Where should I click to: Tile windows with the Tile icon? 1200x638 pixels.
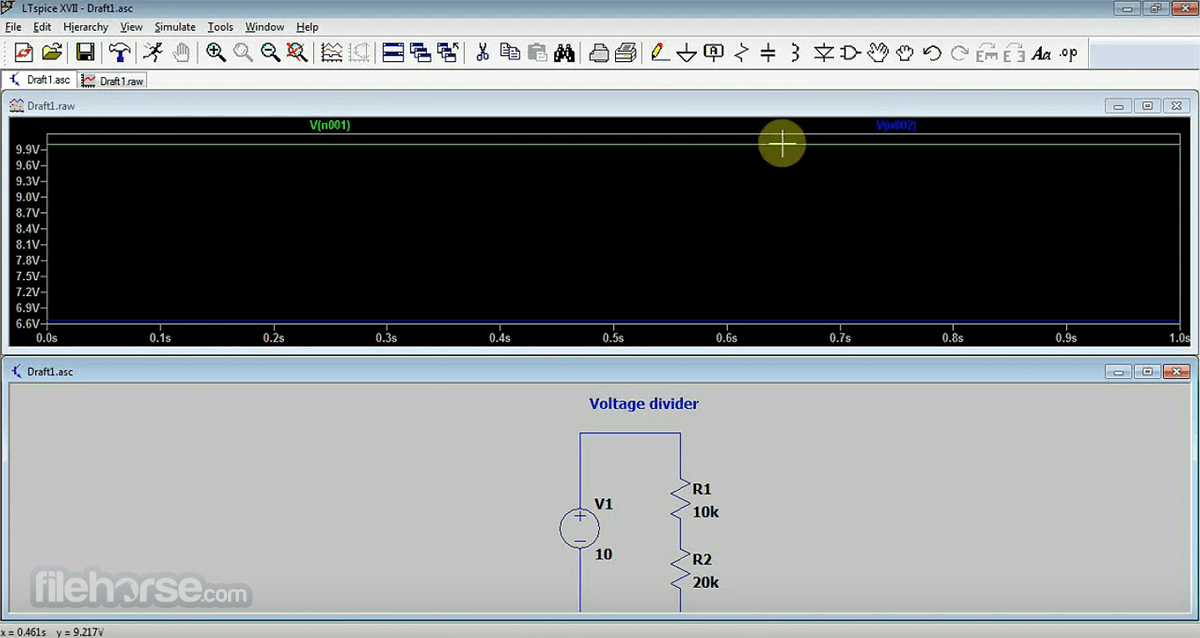pos(394,53)
